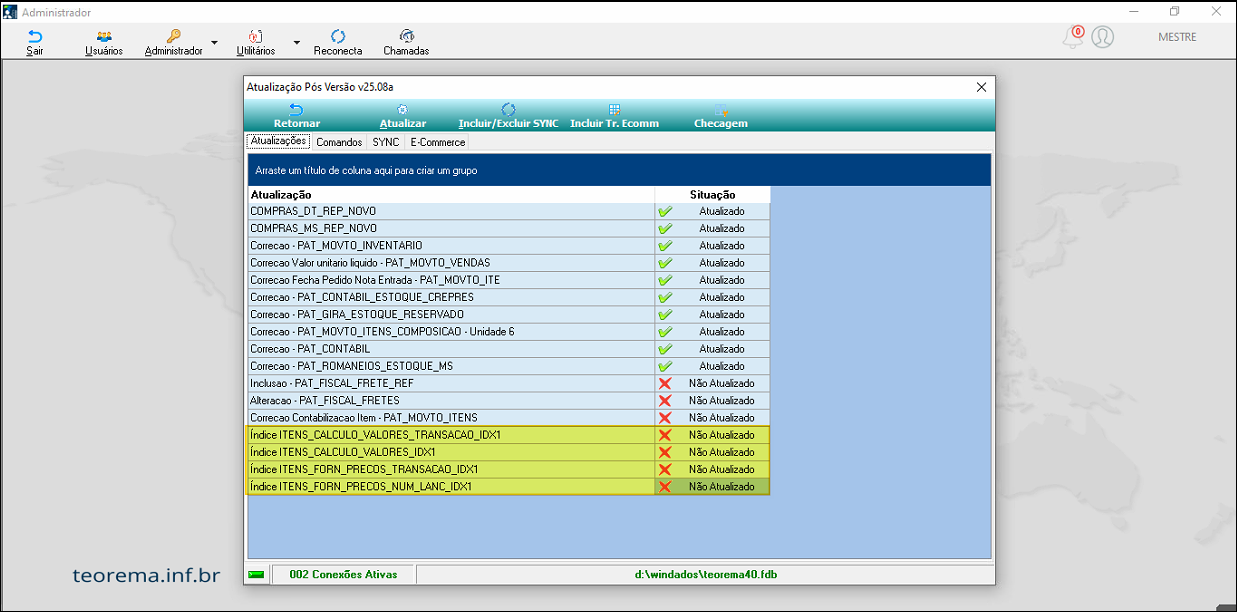1237x612 pixels.
Task: Click the Retornar back arrow
Action: click(x=296, y=111)
